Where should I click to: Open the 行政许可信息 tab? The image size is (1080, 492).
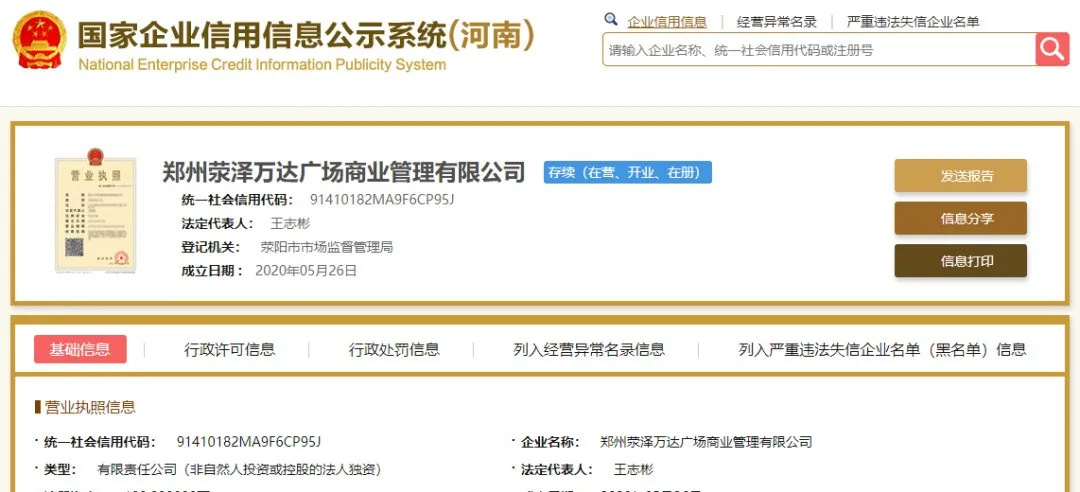point(229,349)
